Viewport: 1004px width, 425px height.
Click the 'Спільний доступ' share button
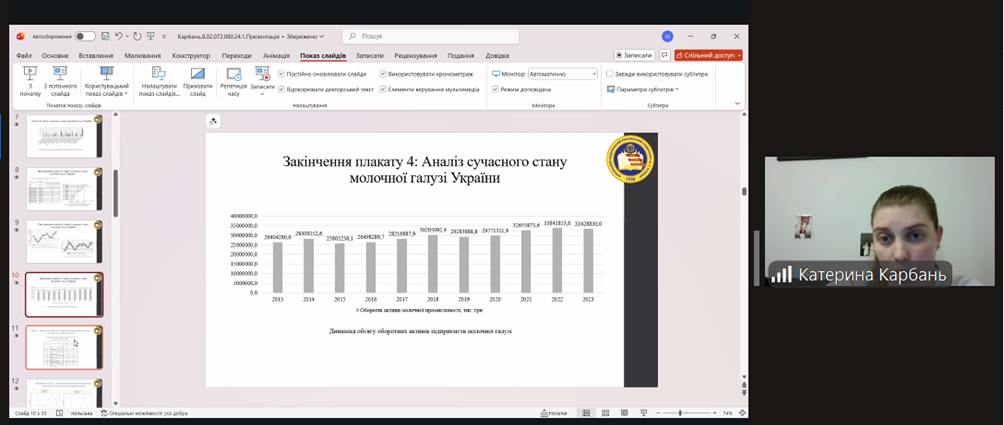708,56
